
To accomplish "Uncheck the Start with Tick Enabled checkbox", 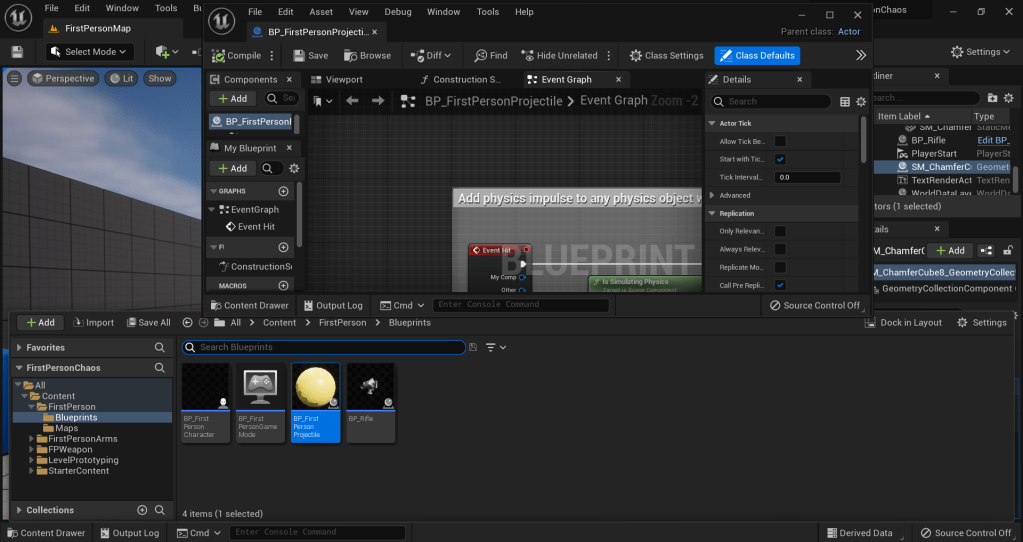I will coord(780,160).
